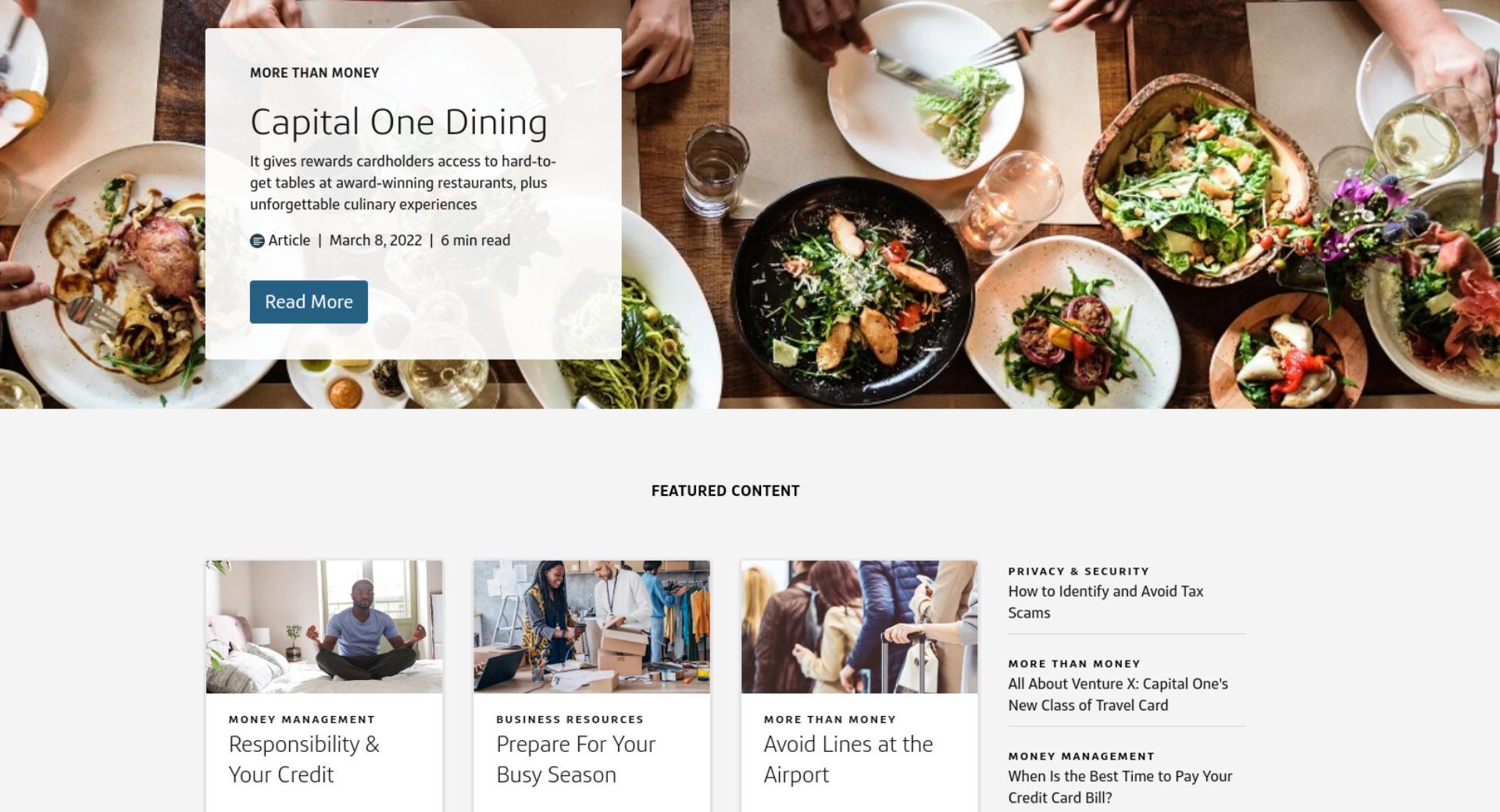This screenshot has height=812, width=1500.
Task: Open the Capital One Dining headline
Action: point(398,122)
